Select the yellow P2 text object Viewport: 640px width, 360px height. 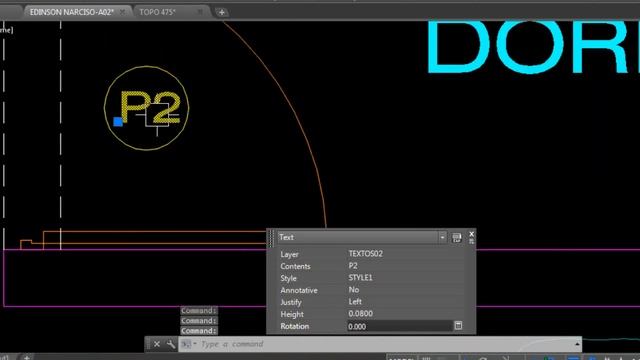[150, 107]
